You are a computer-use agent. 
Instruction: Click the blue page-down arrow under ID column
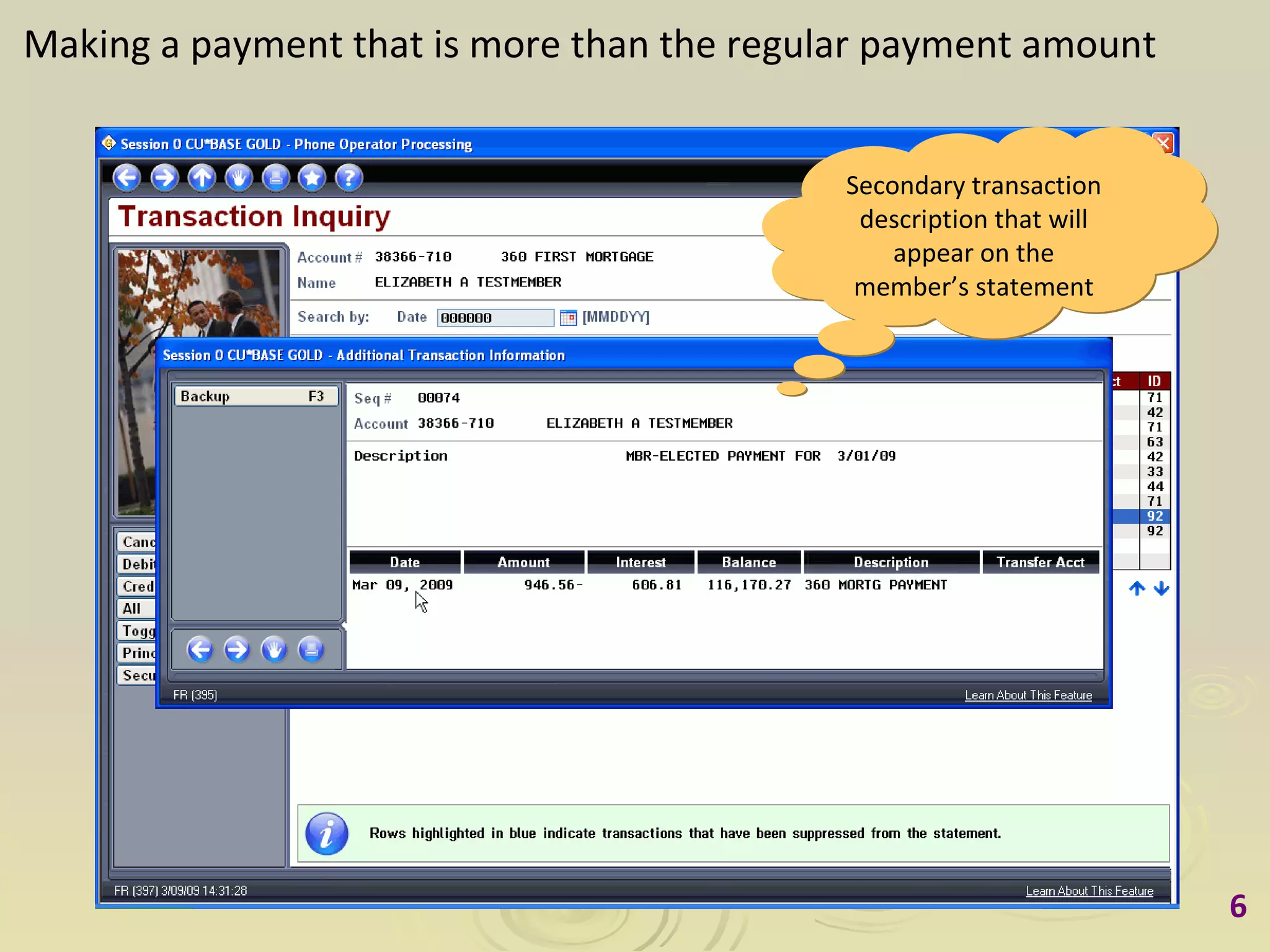coord(1161,588)
